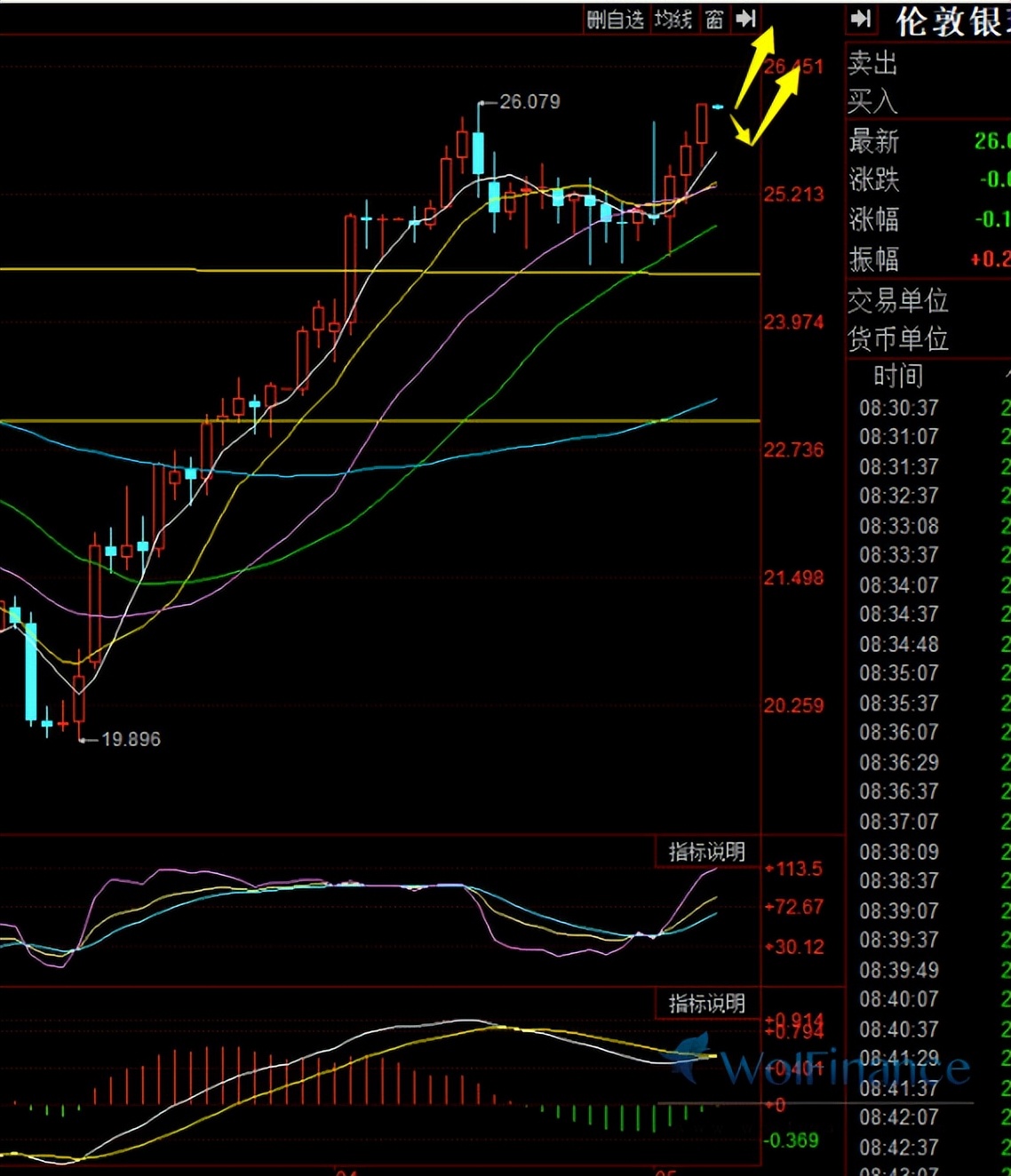1011x1176 pixels.
Task: Click the 涨幅 percent change label
Action: pyautogui.click(x=874, y=219)
